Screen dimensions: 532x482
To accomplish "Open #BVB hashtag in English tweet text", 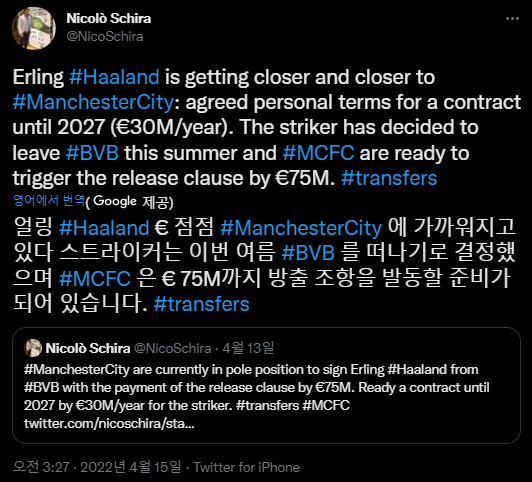I will click(x=92, y=153).
